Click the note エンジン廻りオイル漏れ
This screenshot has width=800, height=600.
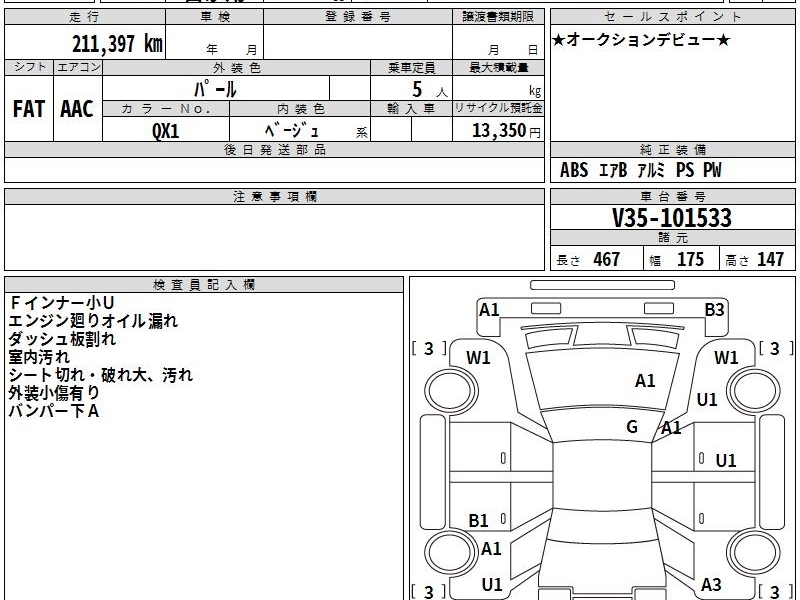[x=93, y=321]
